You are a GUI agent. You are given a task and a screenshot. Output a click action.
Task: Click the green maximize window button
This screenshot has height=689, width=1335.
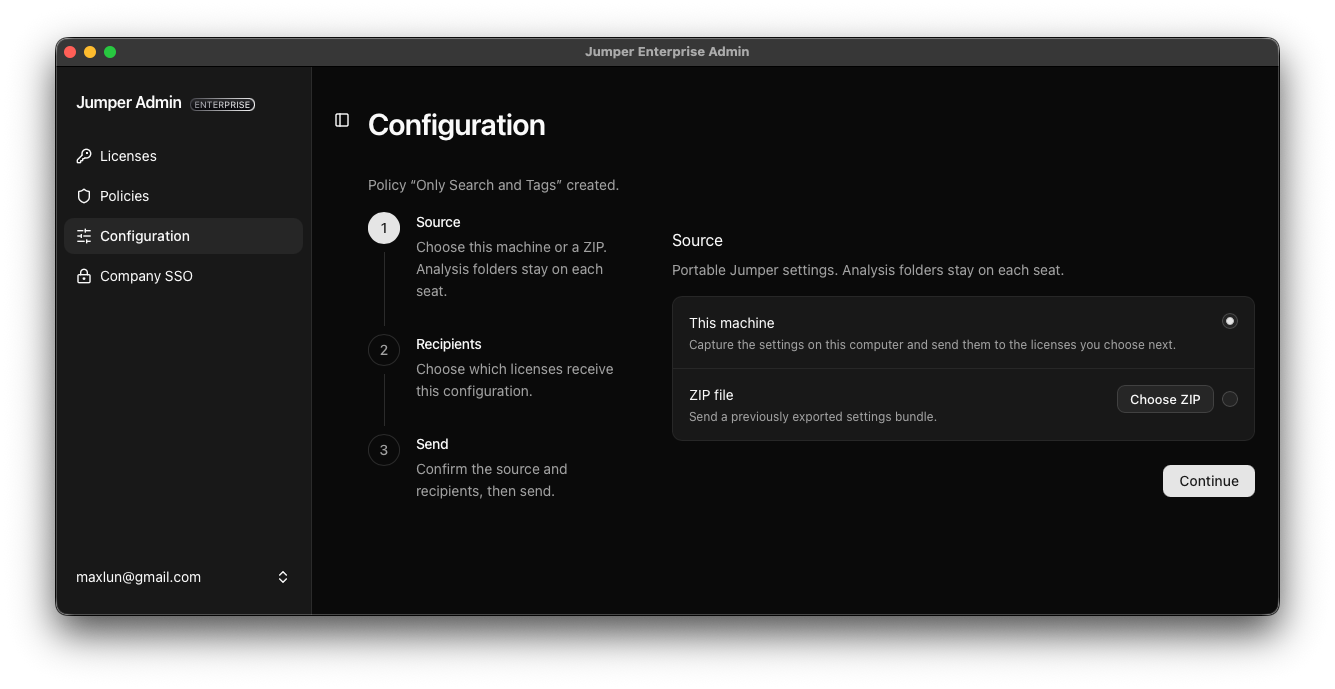click(x=110, y=52)
